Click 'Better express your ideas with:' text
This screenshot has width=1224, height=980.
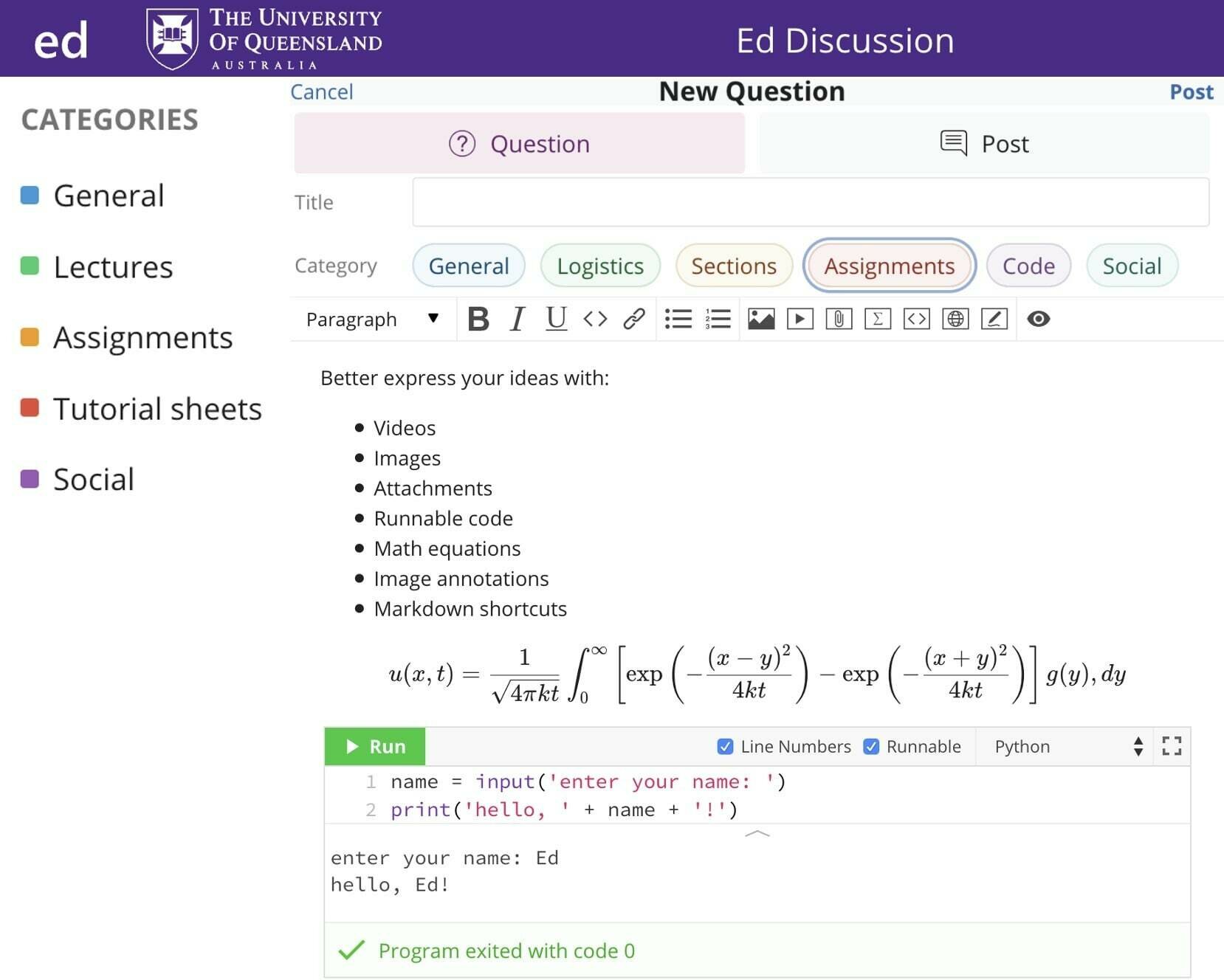(x=464, y=378)
